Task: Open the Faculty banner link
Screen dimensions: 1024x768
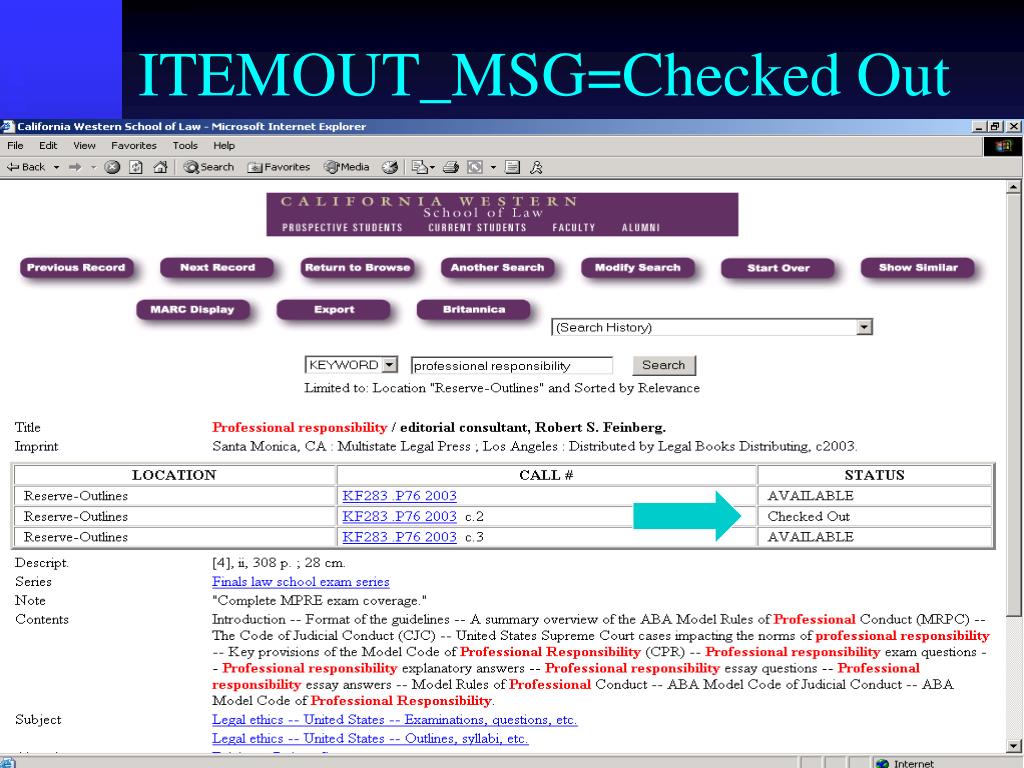Action: point(574,228)
